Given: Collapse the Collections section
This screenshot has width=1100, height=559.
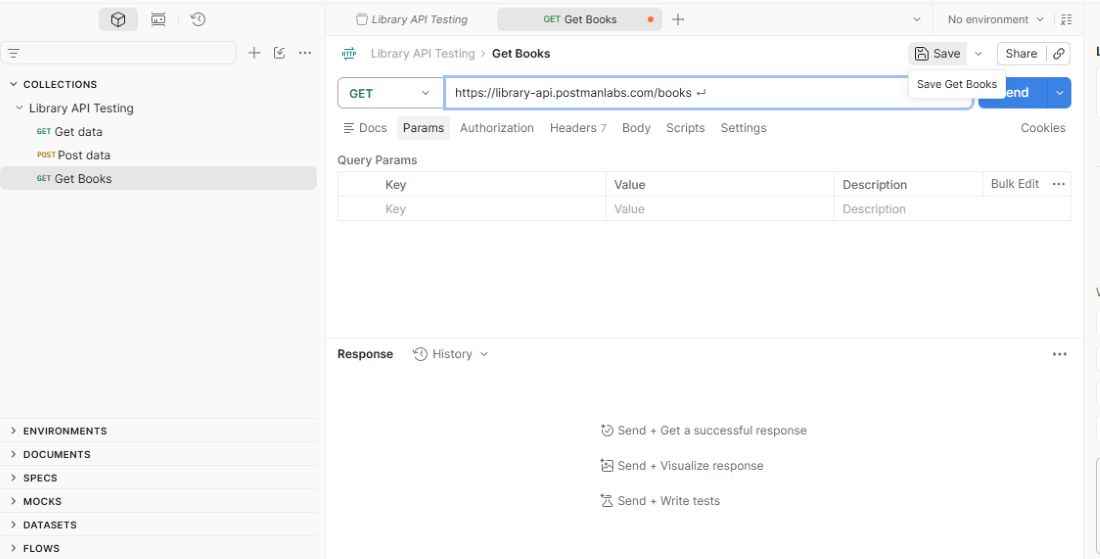Looking at the screenshot, I should click(13, 84).
